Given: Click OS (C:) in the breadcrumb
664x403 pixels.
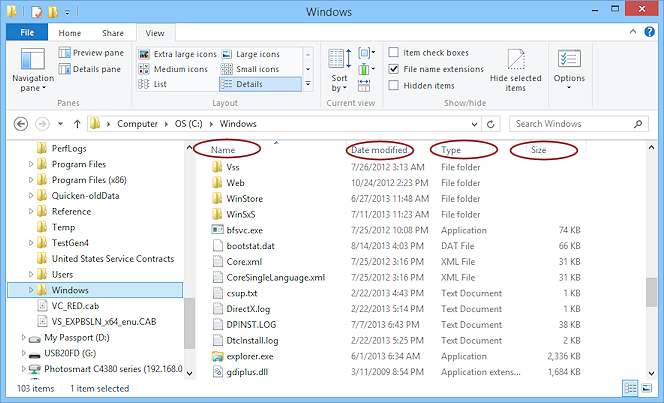Looking at the screenshot, I should click(188, 124).
